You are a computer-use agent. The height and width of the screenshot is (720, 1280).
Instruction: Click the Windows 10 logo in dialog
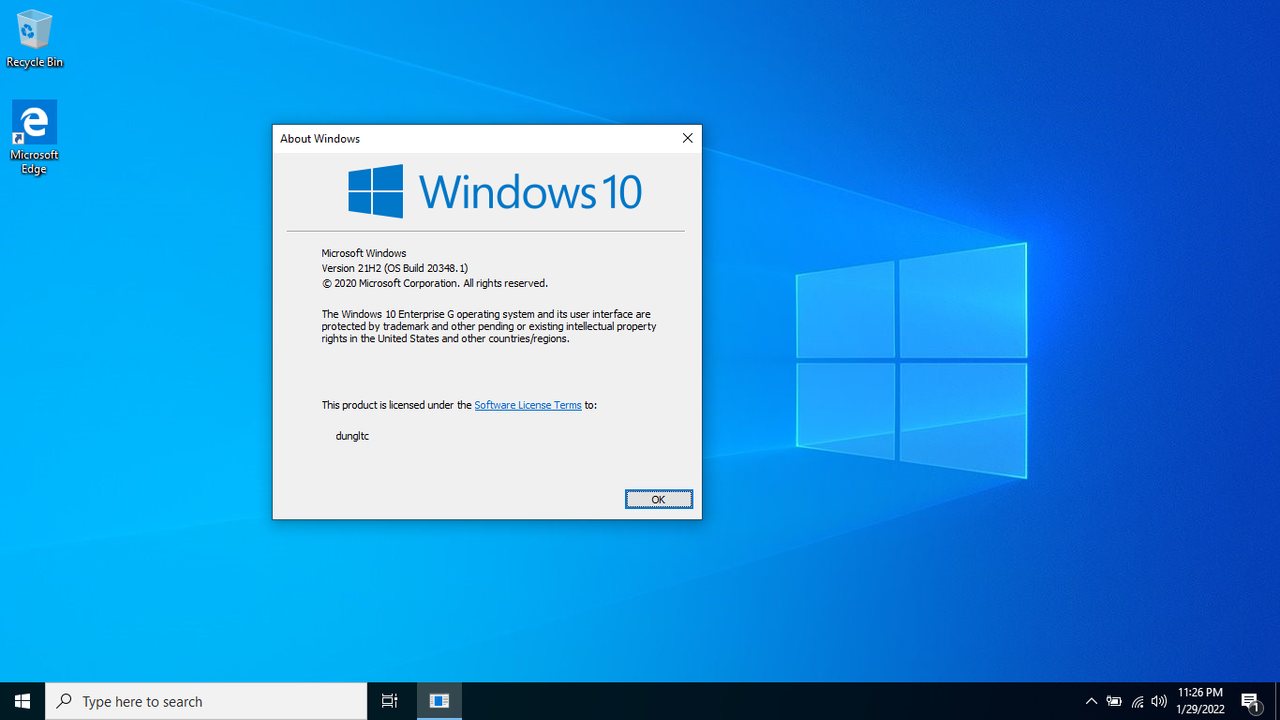[x=495, y=191]
